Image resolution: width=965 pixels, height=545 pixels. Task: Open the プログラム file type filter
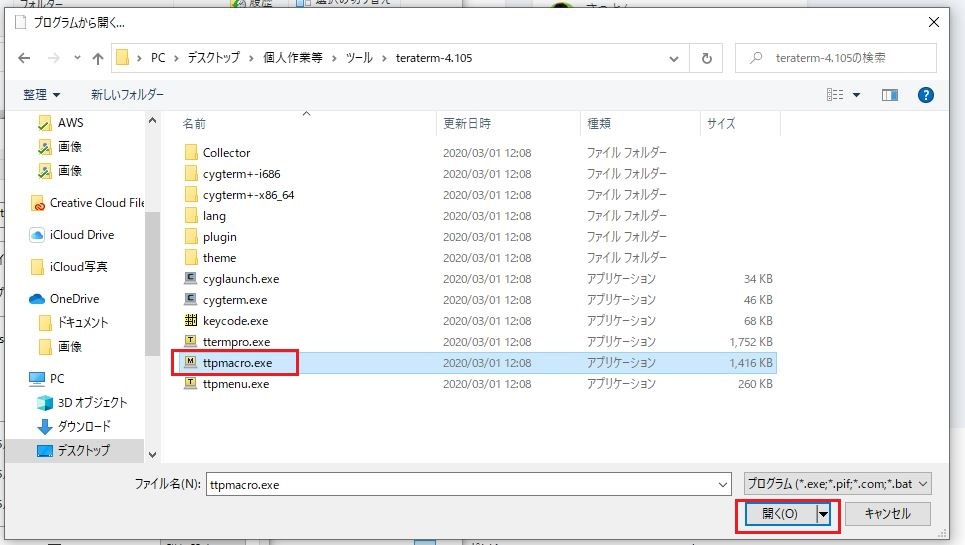[837, 484]
